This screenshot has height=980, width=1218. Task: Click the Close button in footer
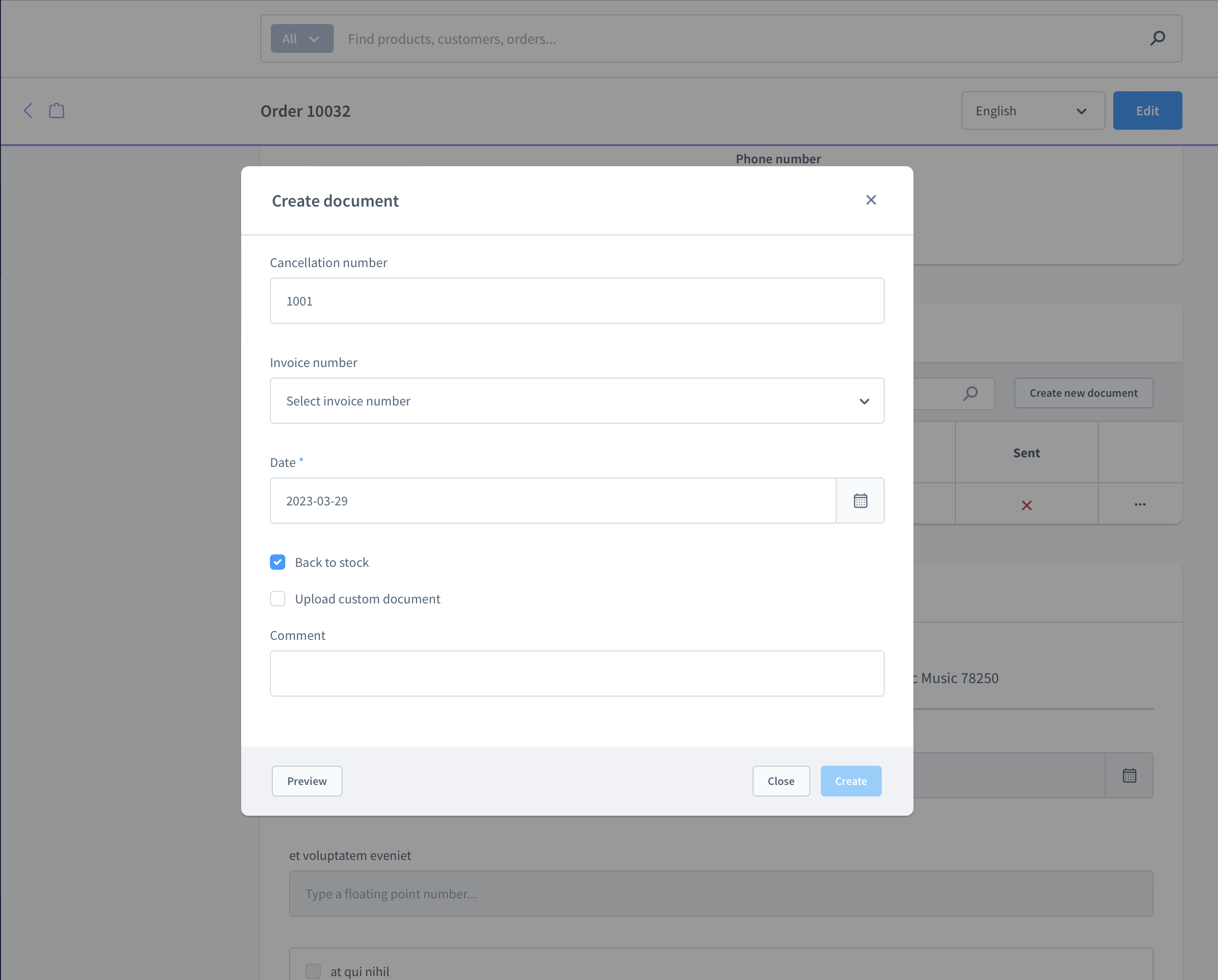(781, 781)
